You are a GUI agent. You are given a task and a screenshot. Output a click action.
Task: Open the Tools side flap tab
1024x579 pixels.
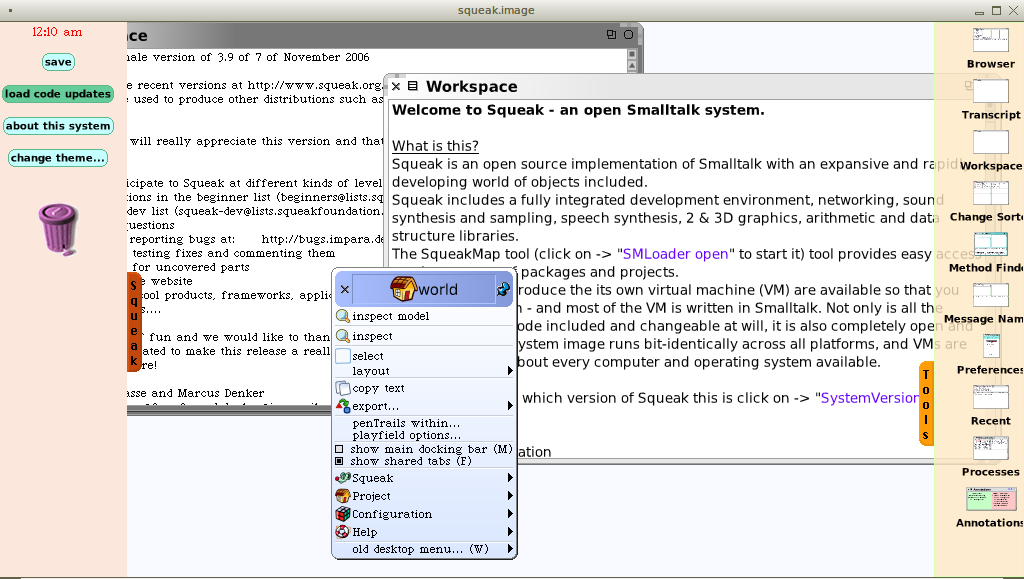coord(926,403)
